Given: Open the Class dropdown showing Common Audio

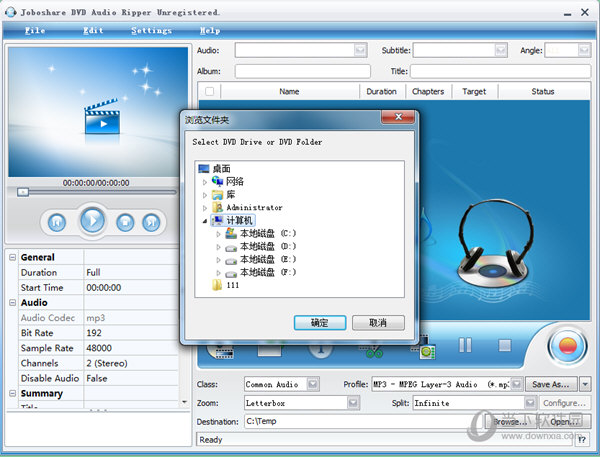Looking at the screenshot, I should point(313,384).
